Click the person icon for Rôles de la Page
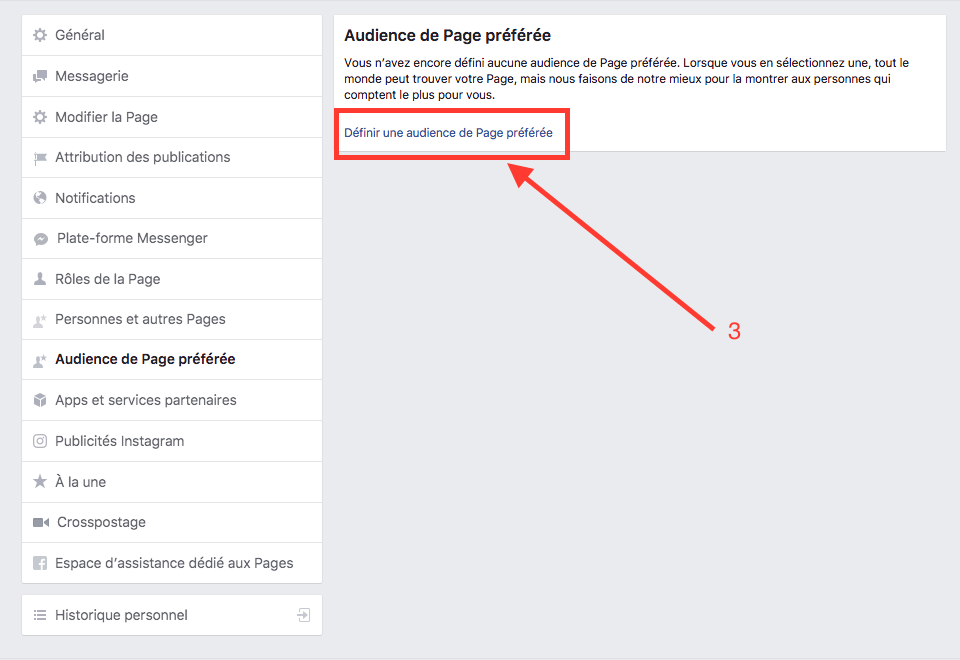 click(x=40, y=279)
